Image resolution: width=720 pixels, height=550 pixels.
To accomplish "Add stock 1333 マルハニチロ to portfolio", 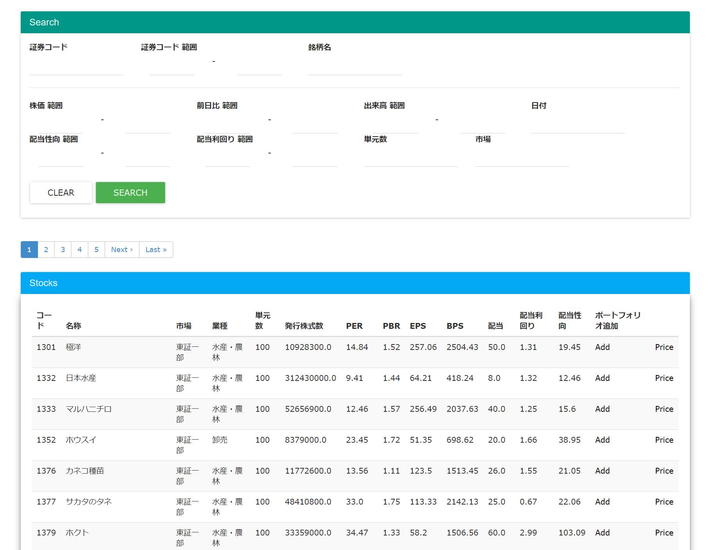I will click(602, 409).
